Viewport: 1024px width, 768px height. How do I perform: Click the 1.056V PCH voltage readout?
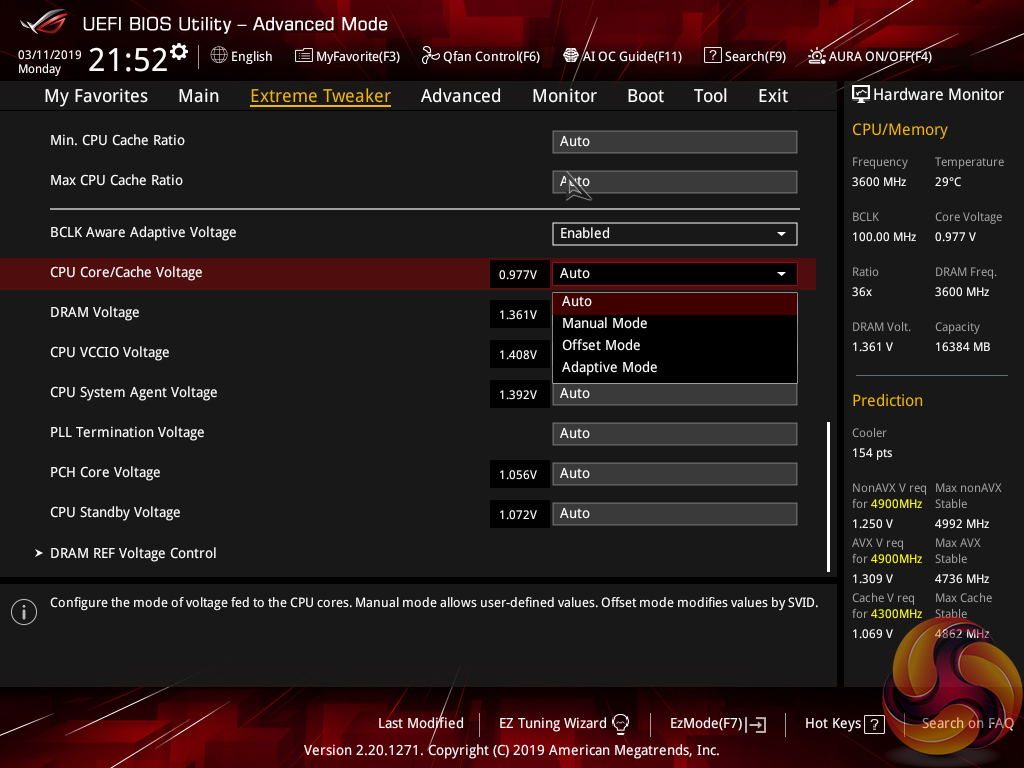pyautogui.click(x=519, y=474)
